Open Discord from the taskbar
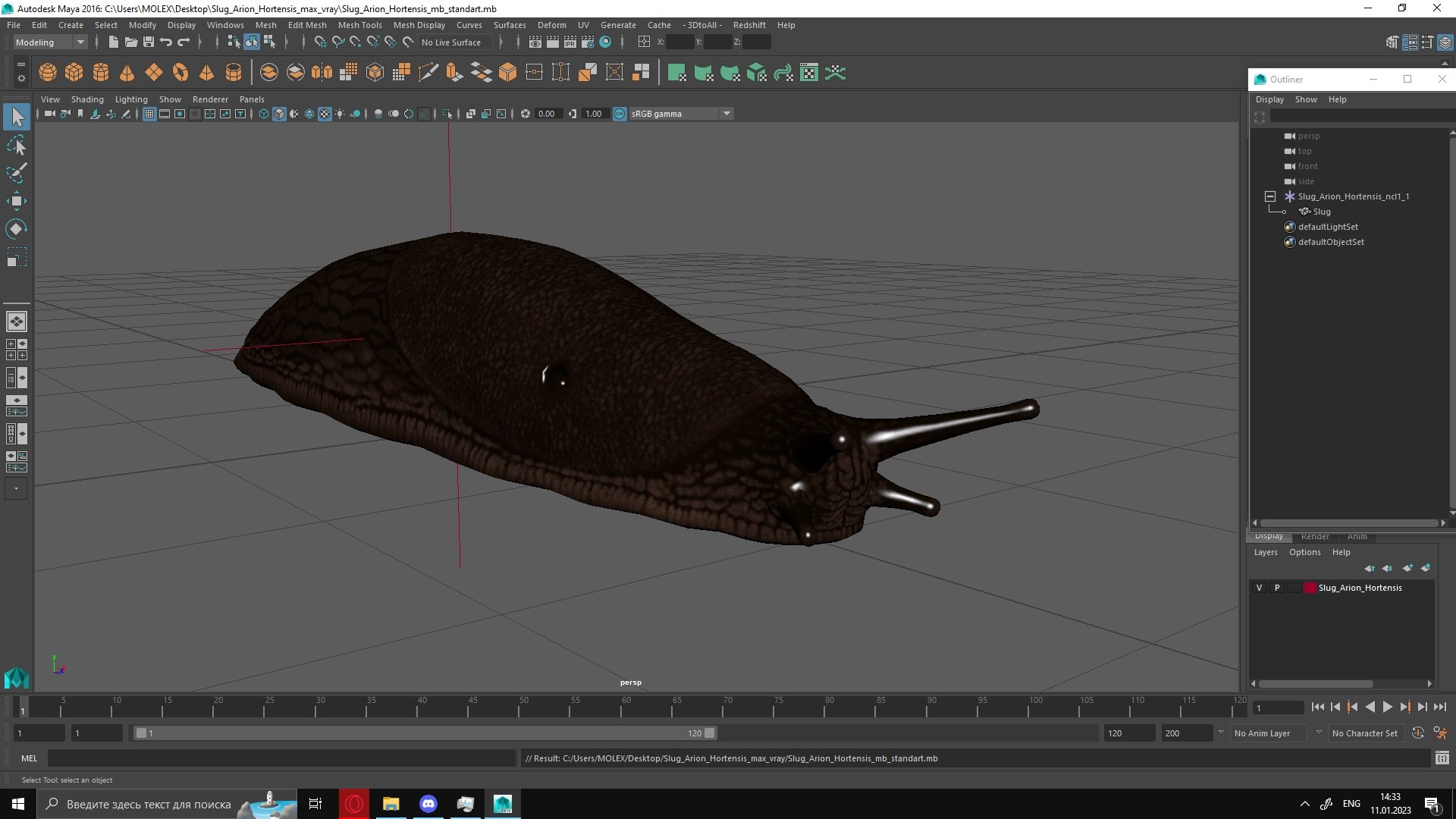1456x819 pixels. pos(428,804)
